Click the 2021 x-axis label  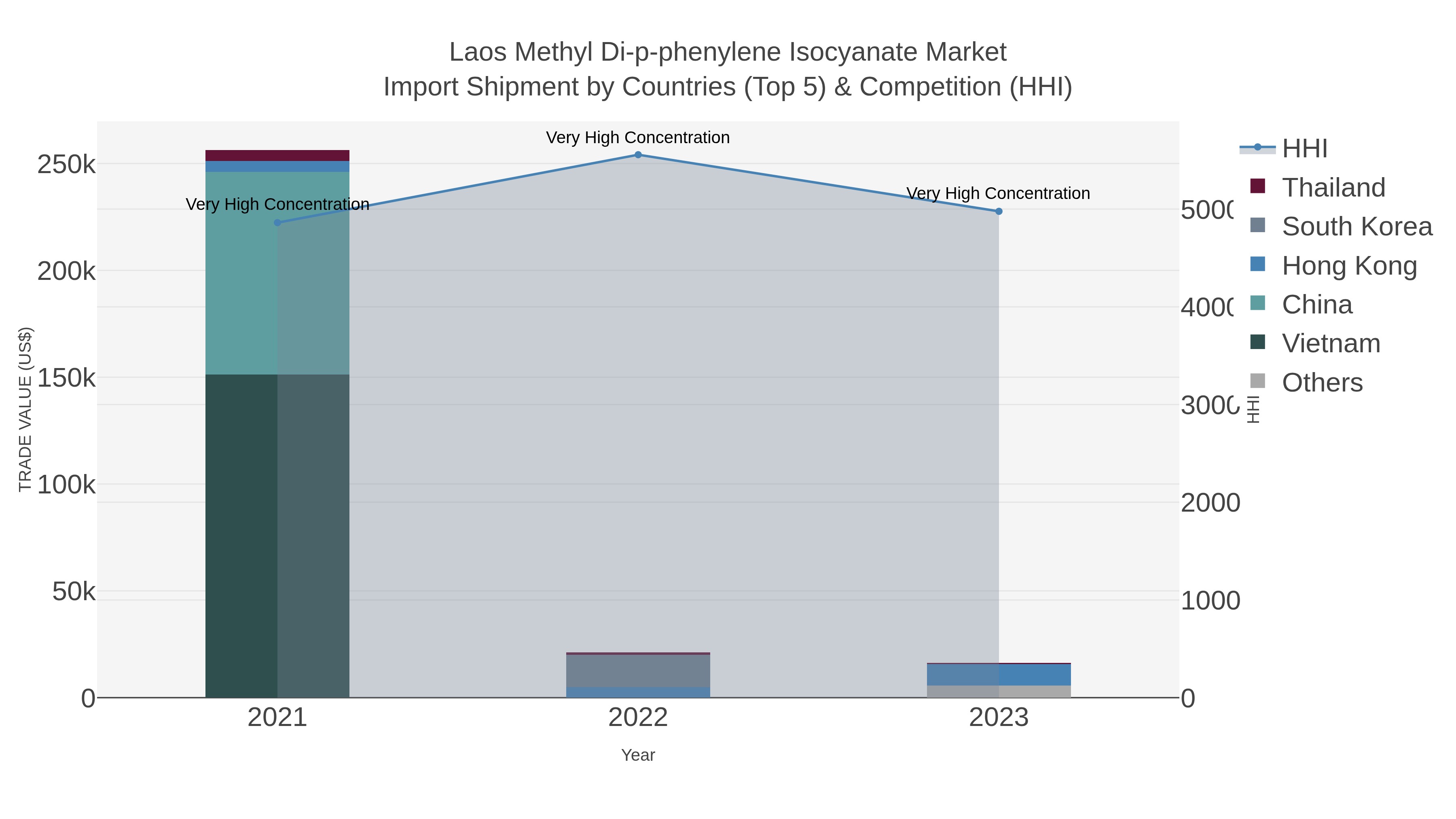click(x=277, y=718)
